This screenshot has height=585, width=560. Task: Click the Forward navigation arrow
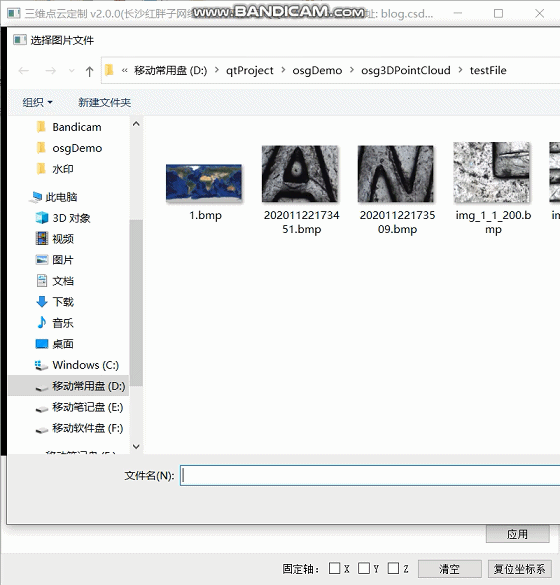[x=50, y=71]
